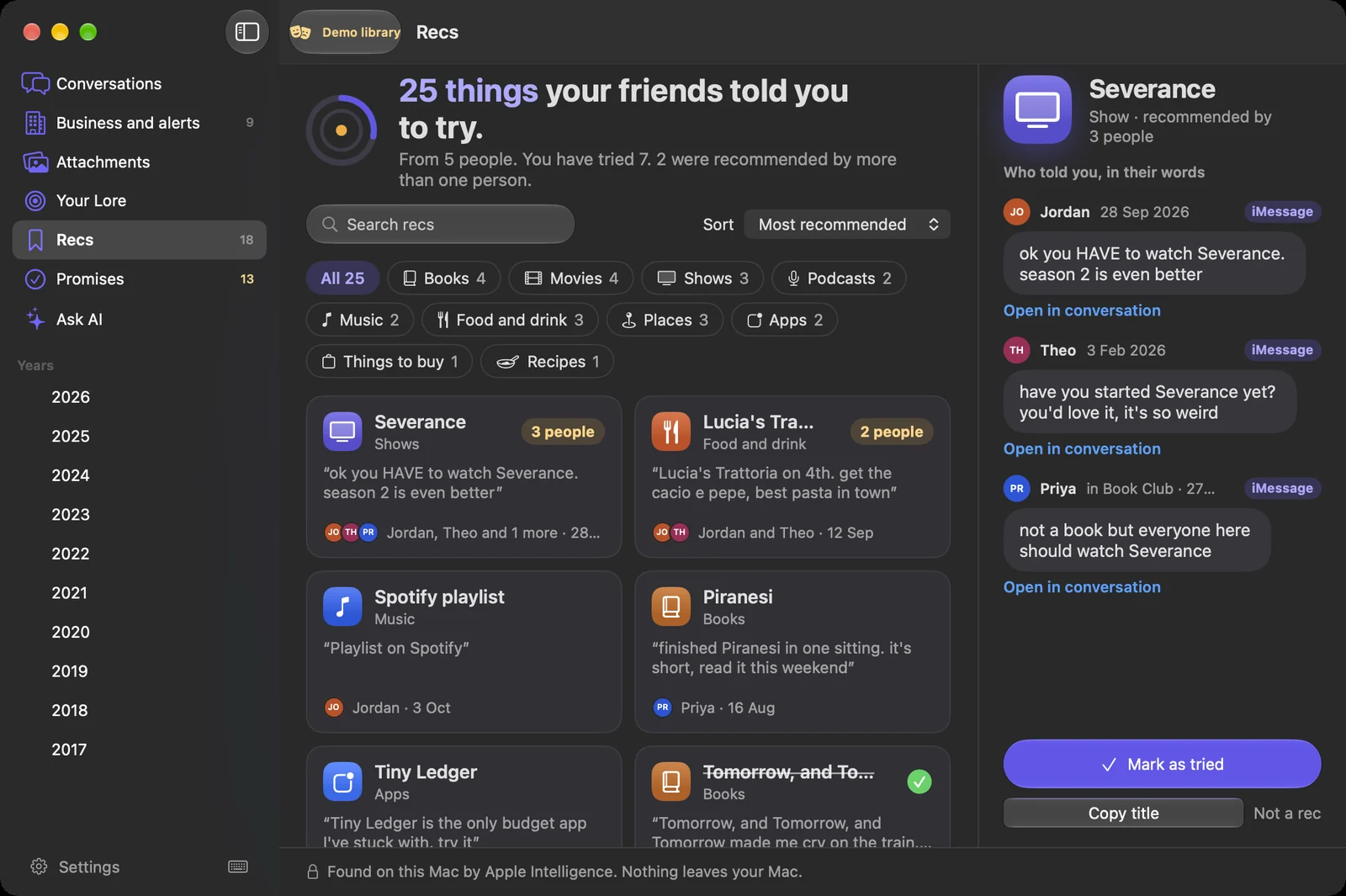The height and width of the screenshot is (896, 1346).
Task: Toggle the Books filter chip
Action: coord(444,278)
